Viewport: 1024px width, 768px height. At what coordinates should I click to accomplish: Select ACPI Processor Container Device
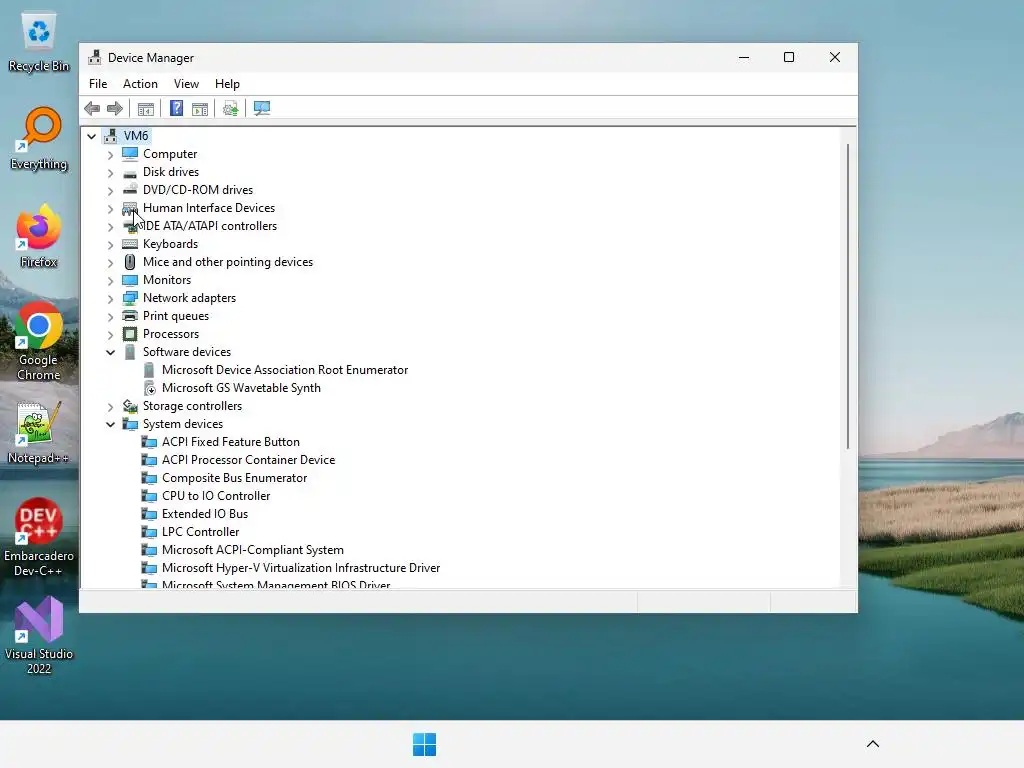pos(248,460)
